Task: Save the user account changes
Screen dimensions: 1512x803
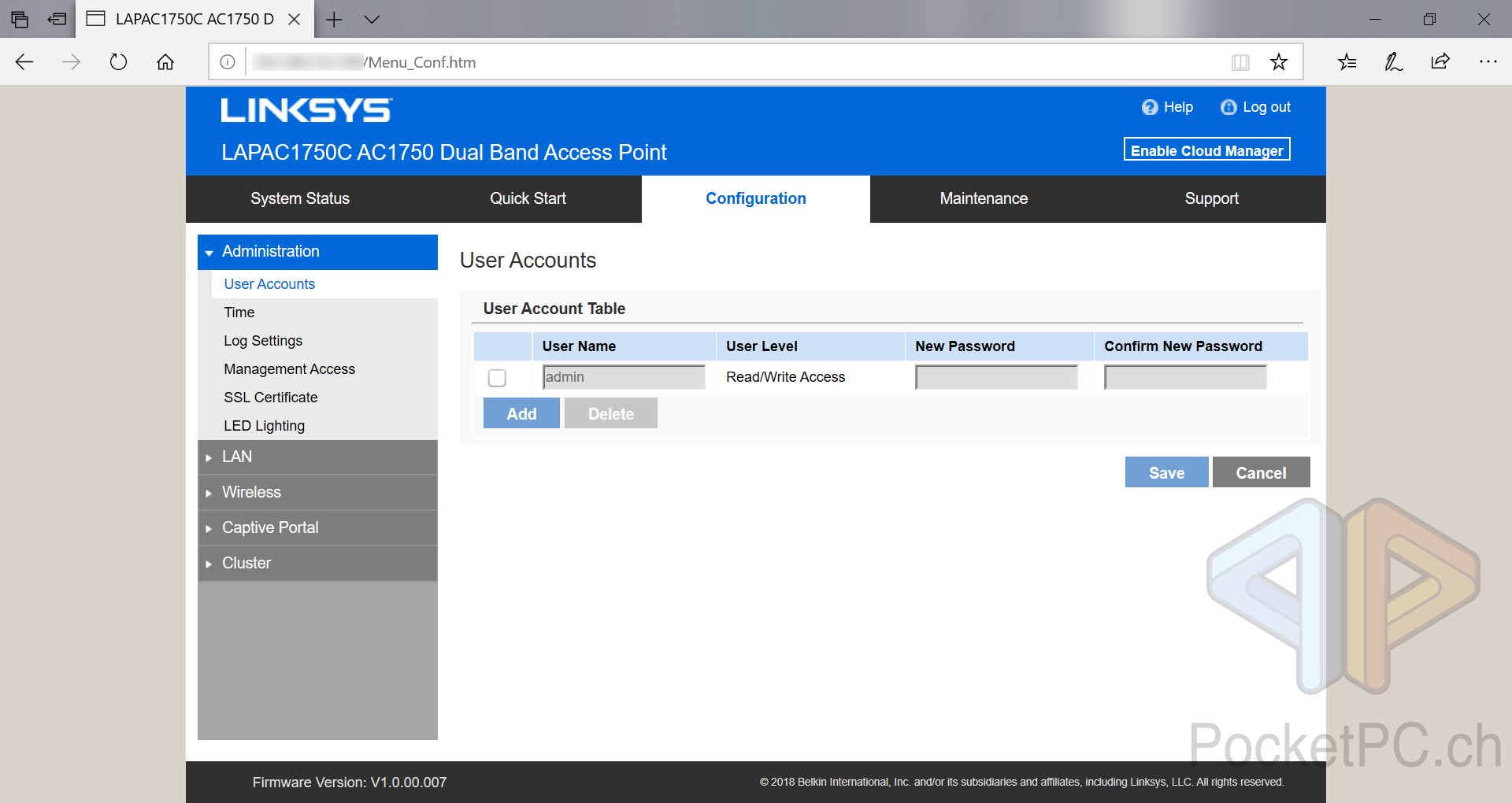Action: [x=1166, y=472]
